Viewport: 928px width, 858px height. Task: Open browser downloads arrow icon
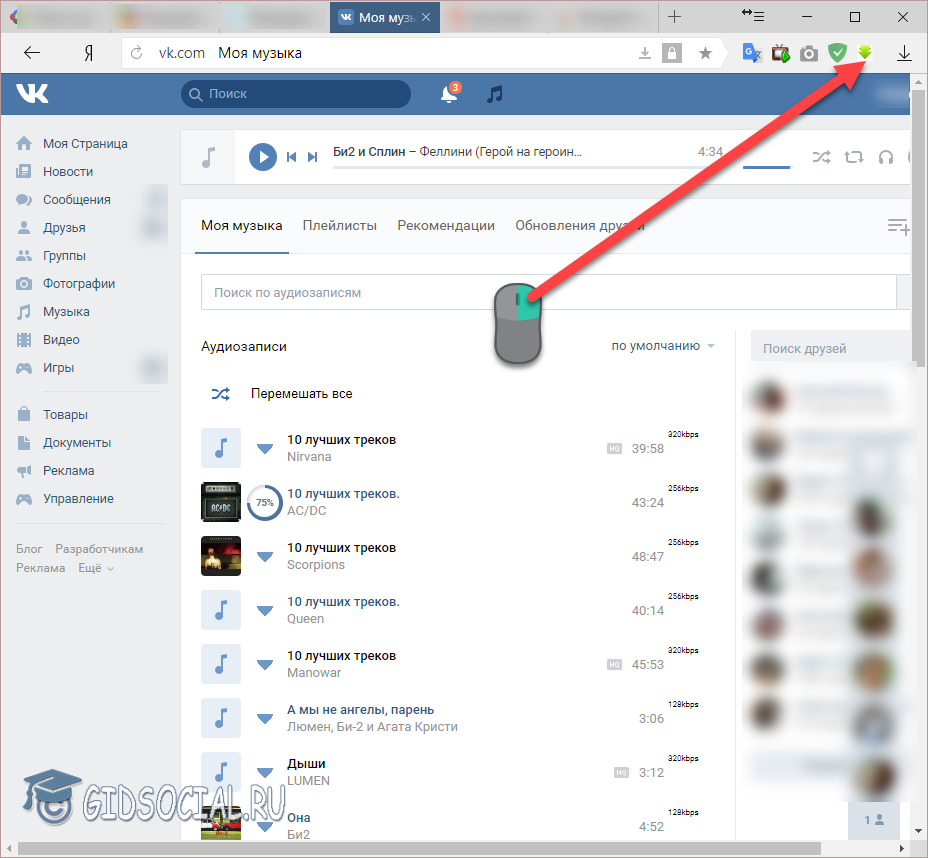pos(904,53)
